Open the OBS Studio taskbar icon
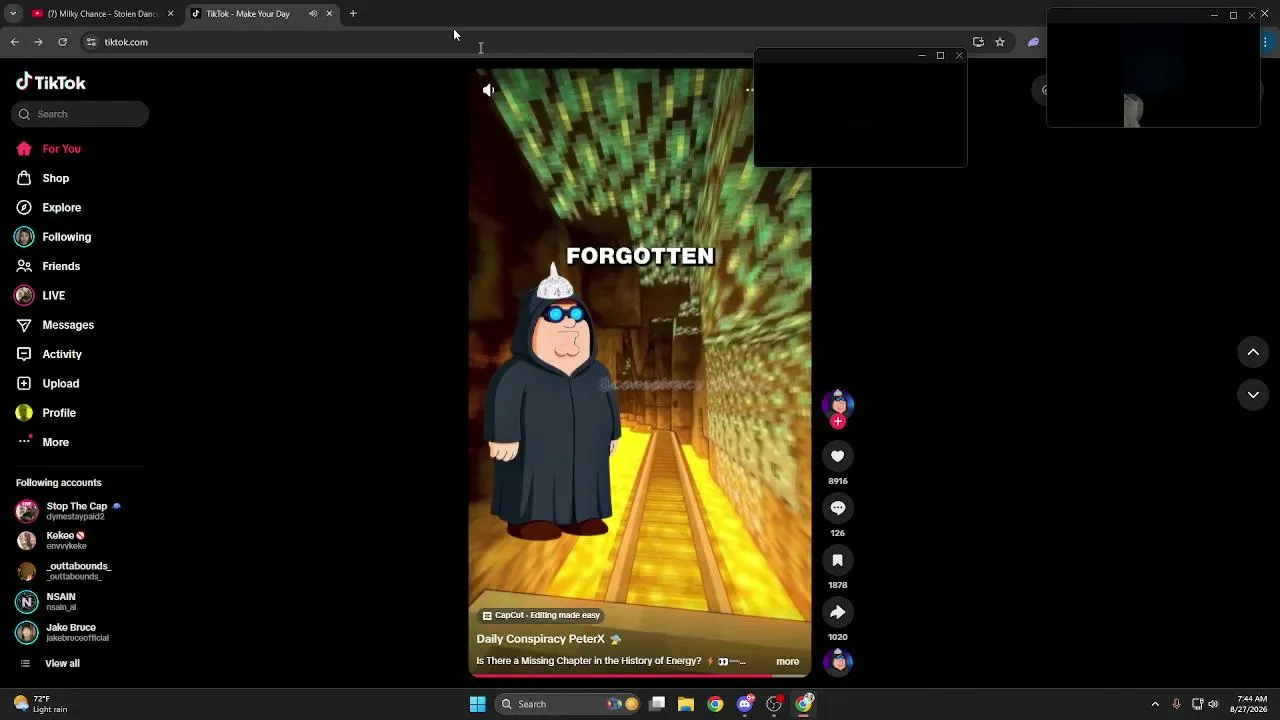The height and width of the screenshot is (720, 1280). pos(774,704)
